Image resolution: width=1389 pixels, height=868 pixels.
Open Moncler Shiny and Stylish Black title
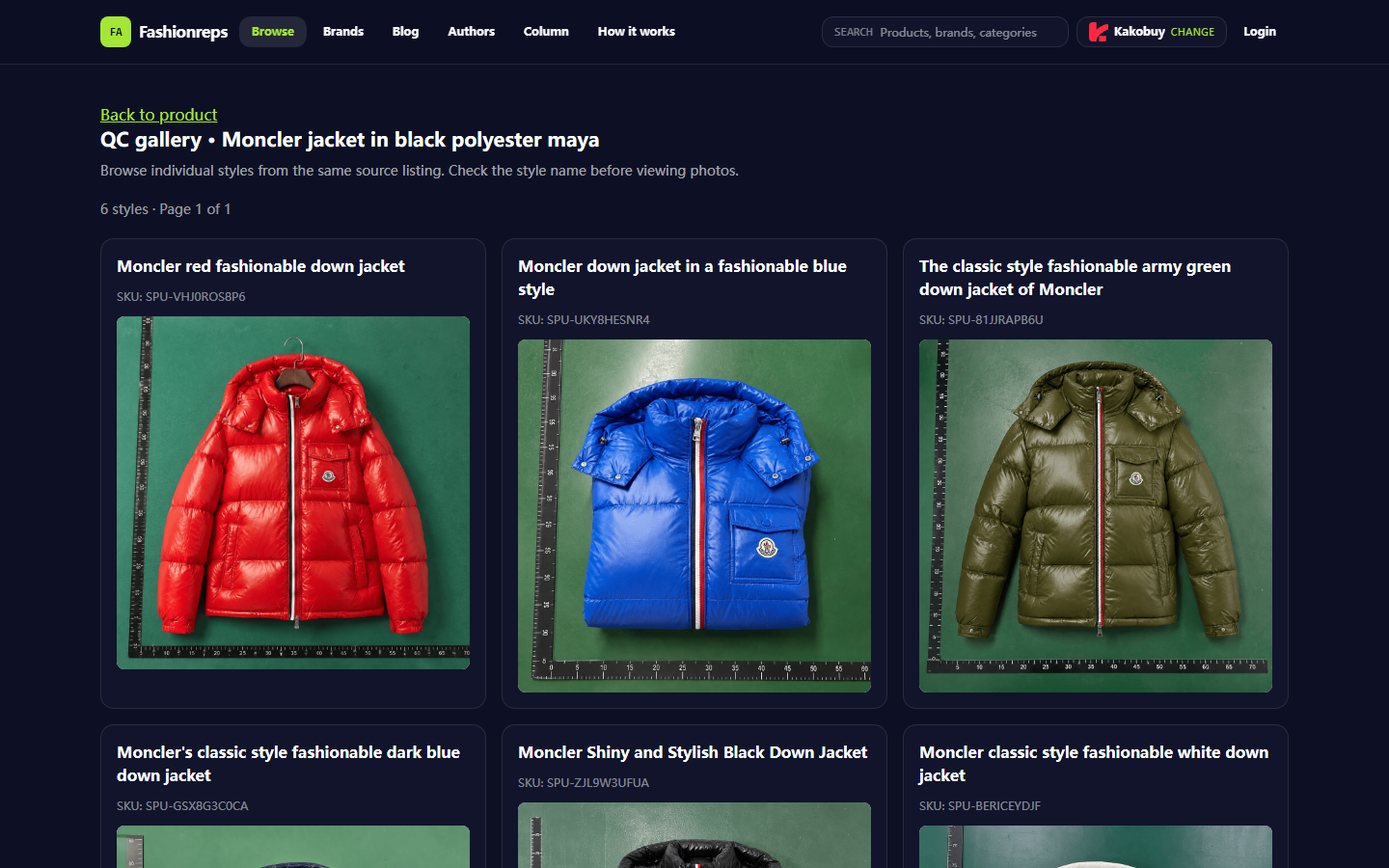tap(693, 752)
